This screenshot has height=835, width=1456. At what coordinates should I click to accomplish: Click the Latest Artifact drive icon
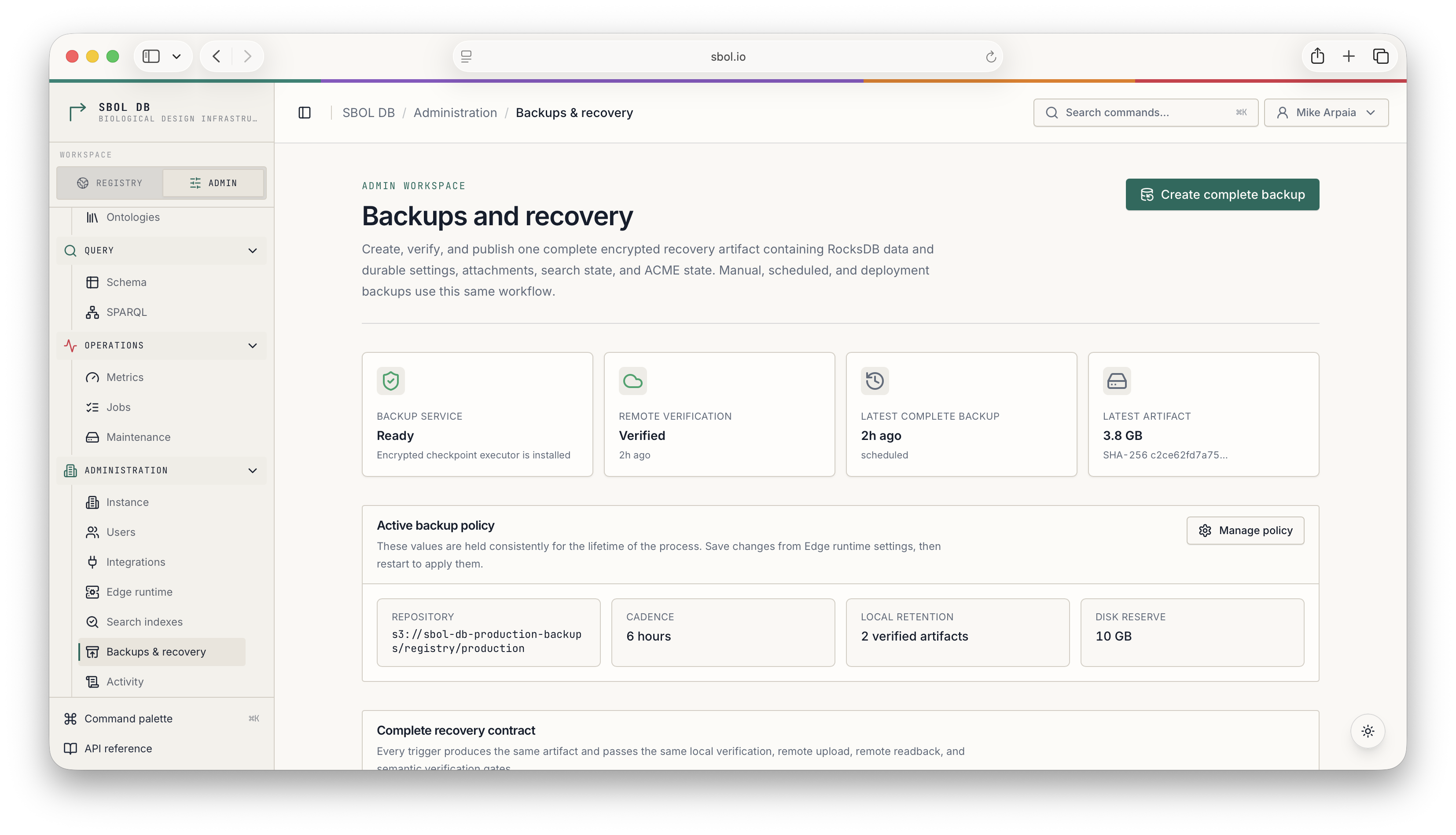[x=1117, y=381]
